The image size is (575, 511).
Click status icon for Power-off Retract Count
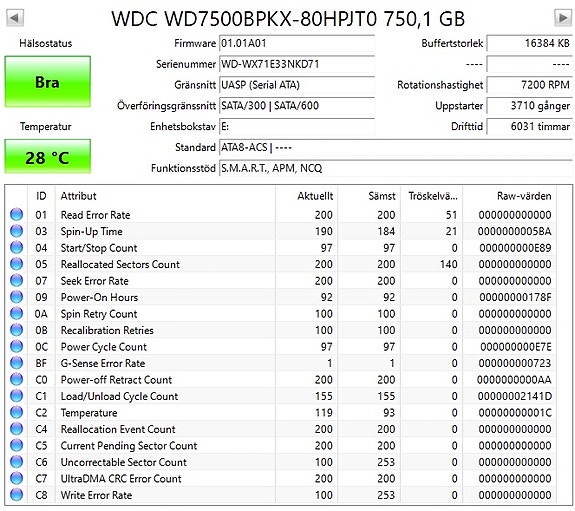click(17, 379)
